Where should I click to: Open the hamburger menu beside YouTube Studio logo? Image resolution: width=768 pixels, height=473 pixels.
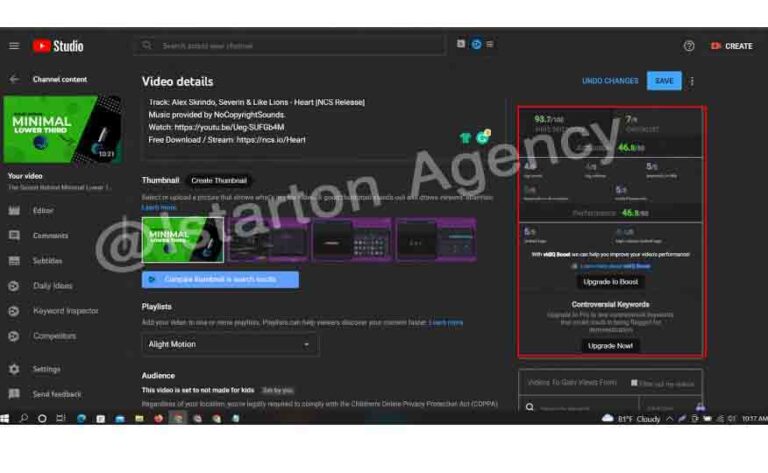tap(14, 46)
